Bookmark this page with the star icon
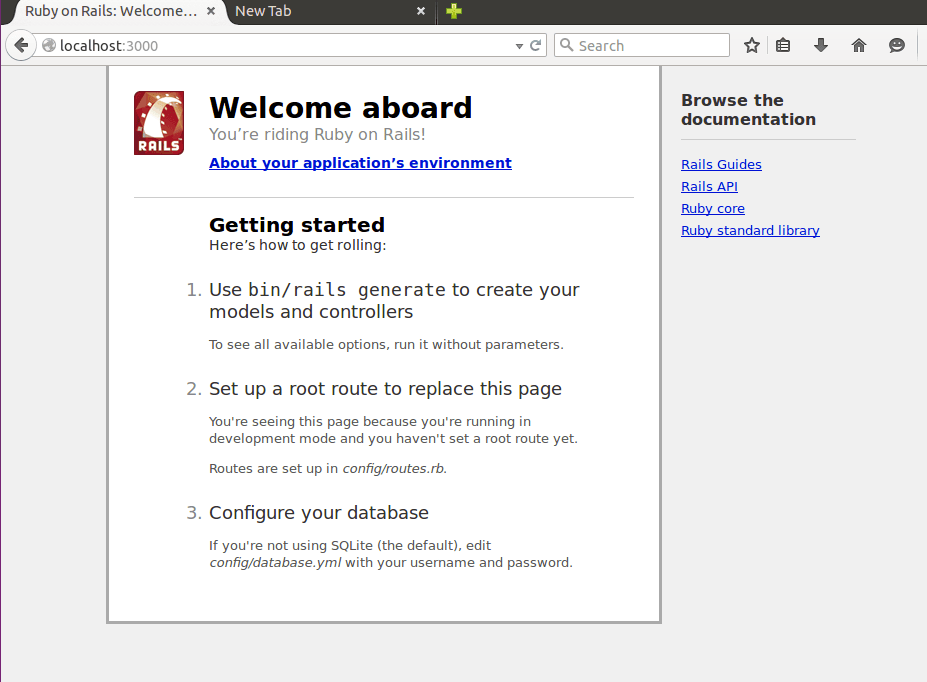This screenshot has height=682, width=927. 751,45
